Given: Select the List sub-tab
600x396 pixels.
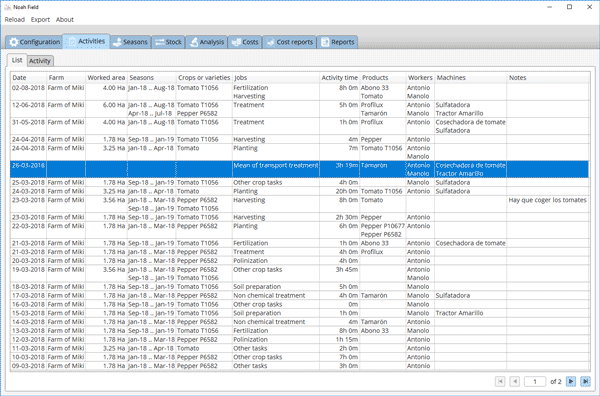Looking at the screenshot, I should coord(17,60).
